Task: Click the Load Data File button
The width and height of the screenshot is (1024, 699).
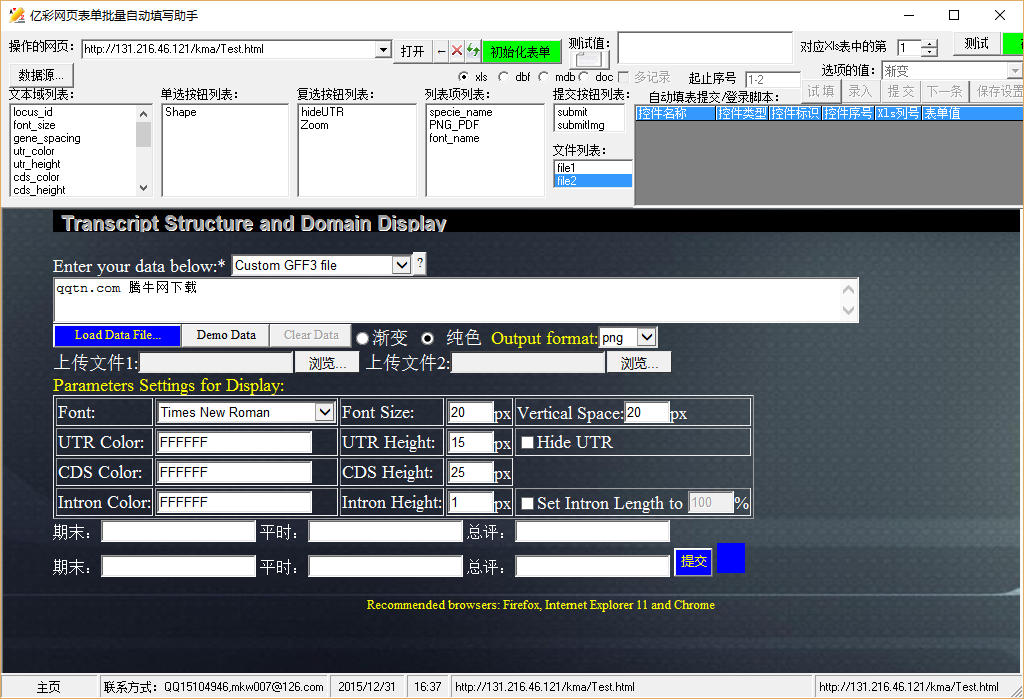Action: pyautogui.click(x=119, y=335)
